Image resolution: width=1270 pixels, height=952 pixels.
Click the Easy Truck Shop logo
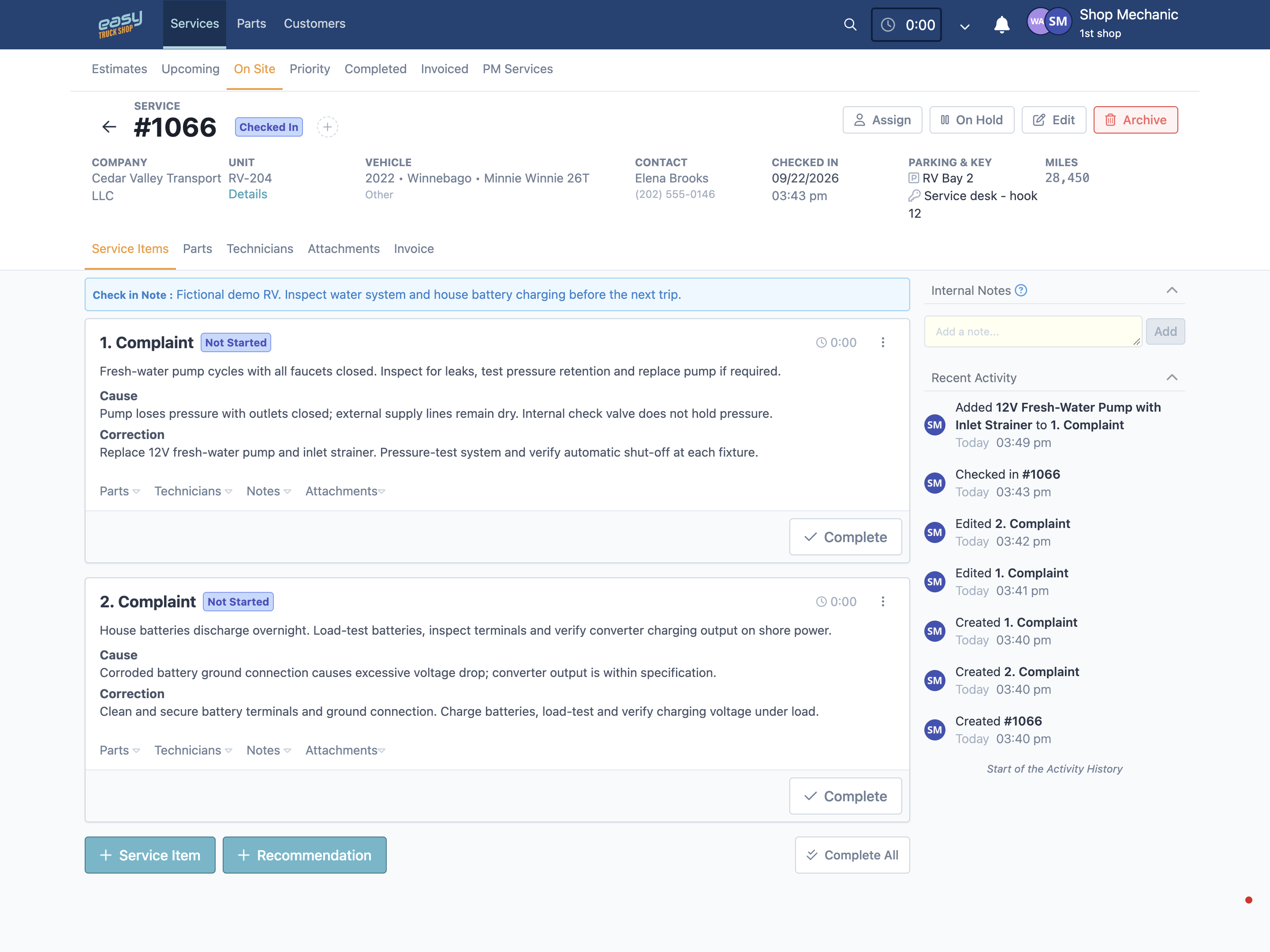coord(120,25)
